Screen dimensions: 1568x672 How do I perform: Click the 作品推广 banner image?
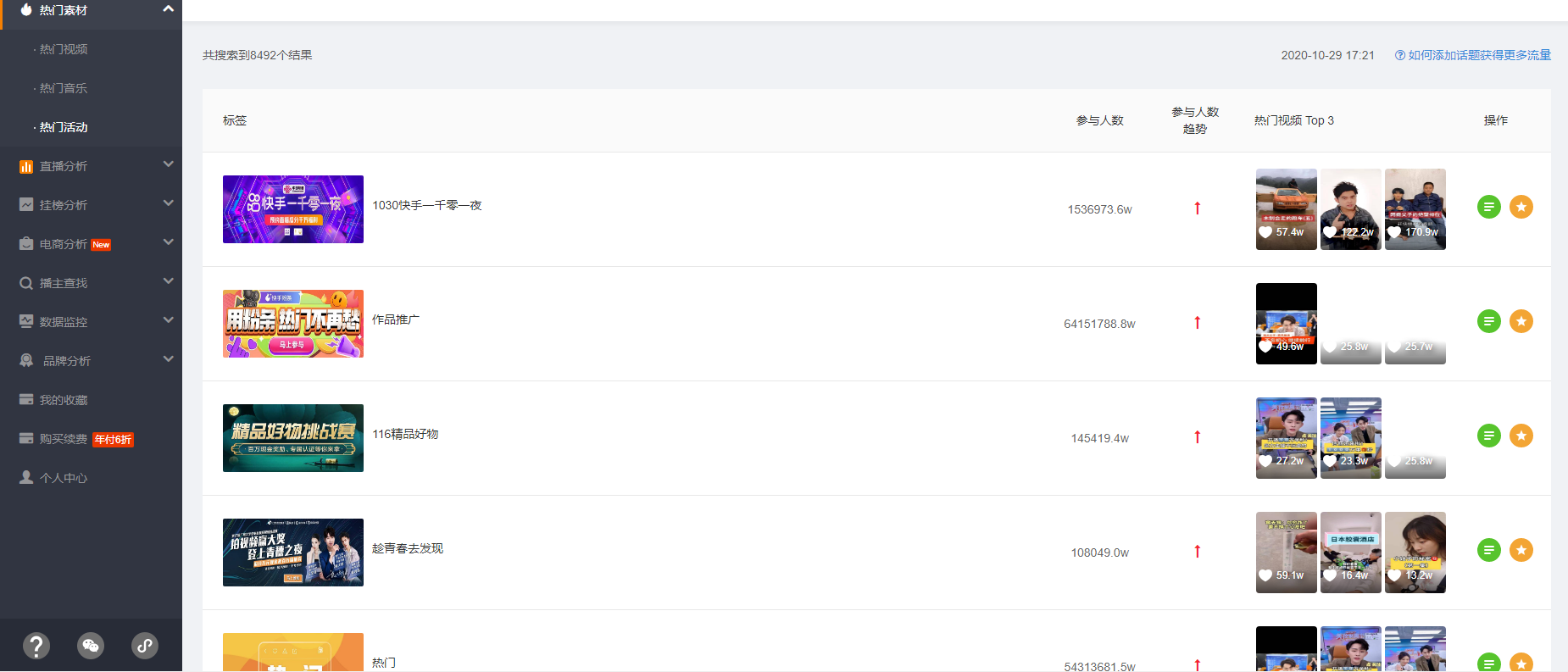[x=293, y=324]
